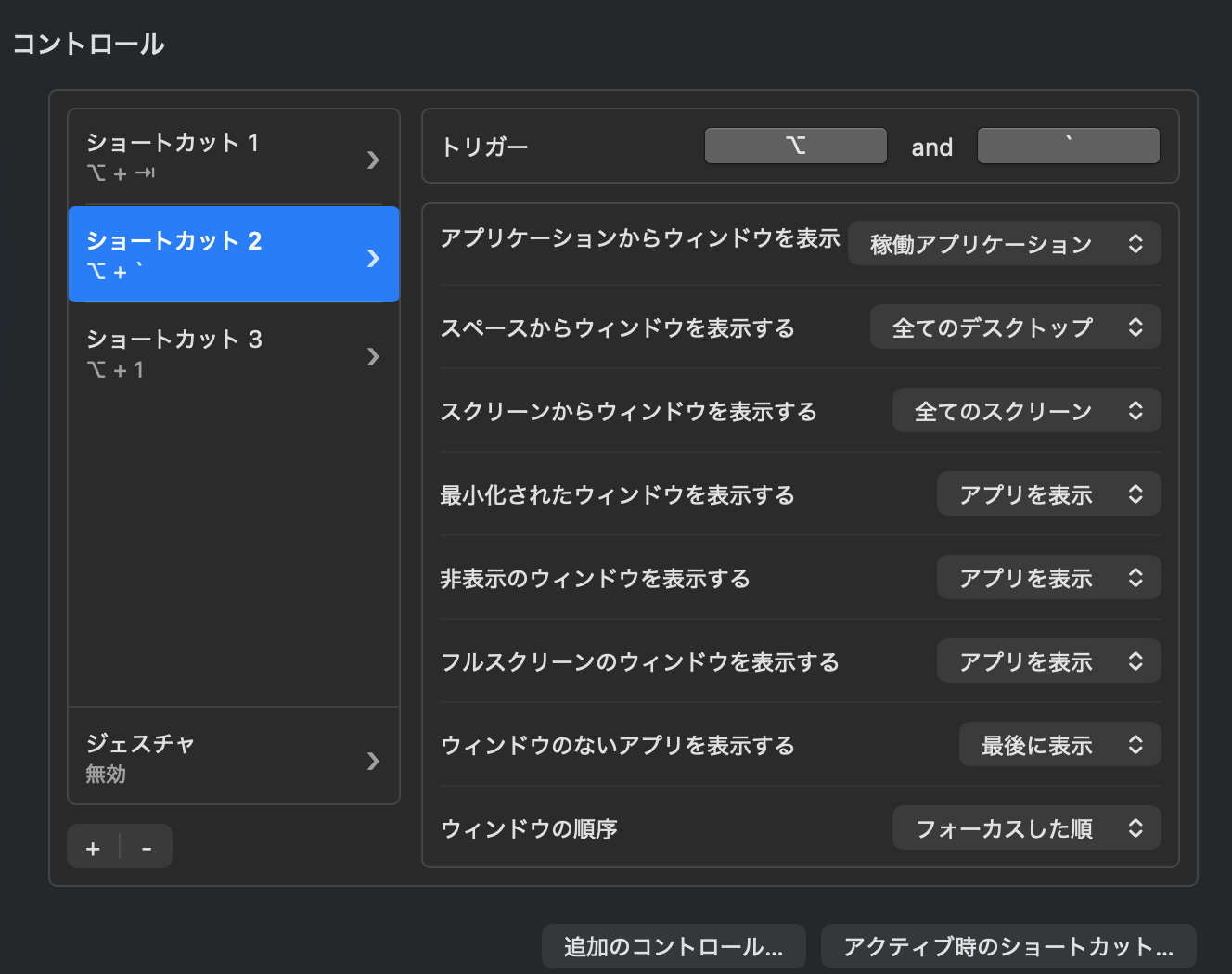Viewport: 1232px width, 974px height.
Task: Open the 全てのスクリーン dropdown
Action: point(1026,411)
